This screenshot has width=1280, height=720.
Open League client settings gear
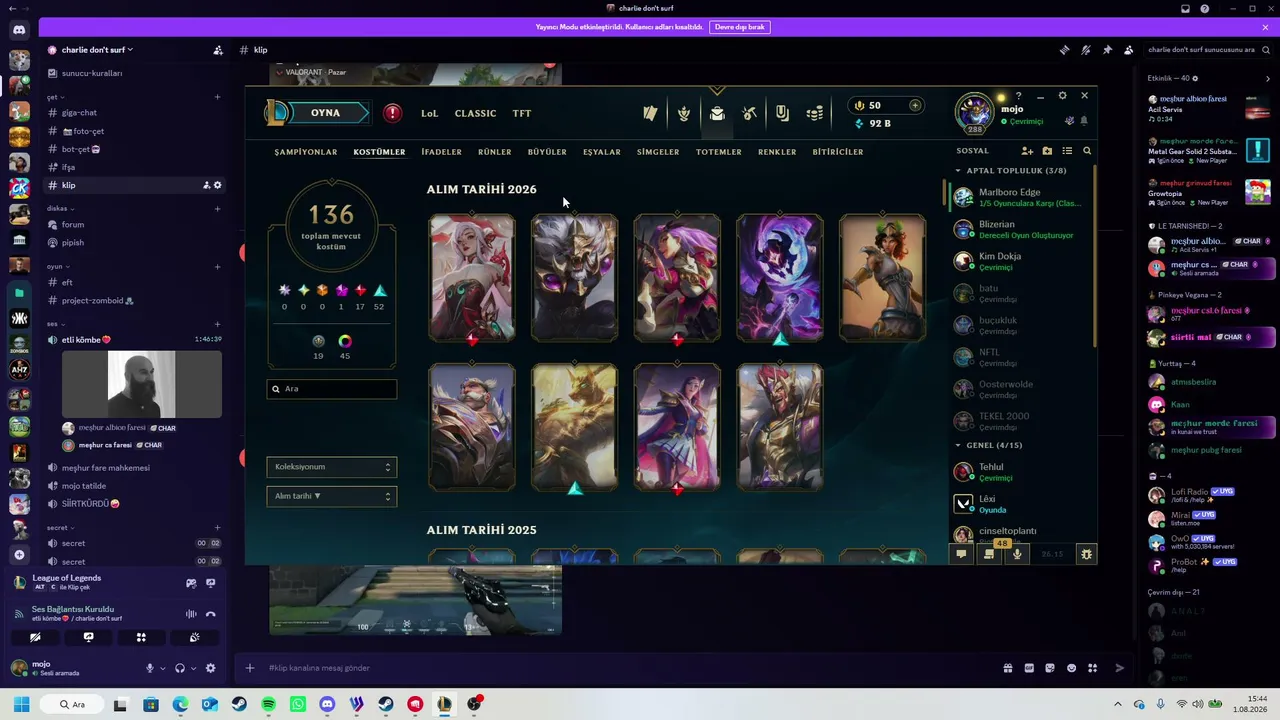[x=1062, y=96]
